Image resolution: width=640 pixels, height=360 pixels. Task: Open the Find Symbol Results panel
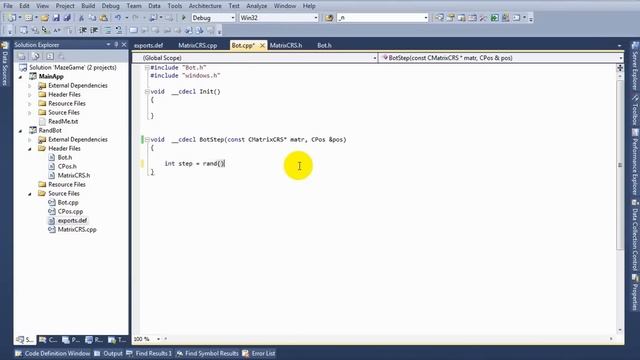[x=207, y=353]
